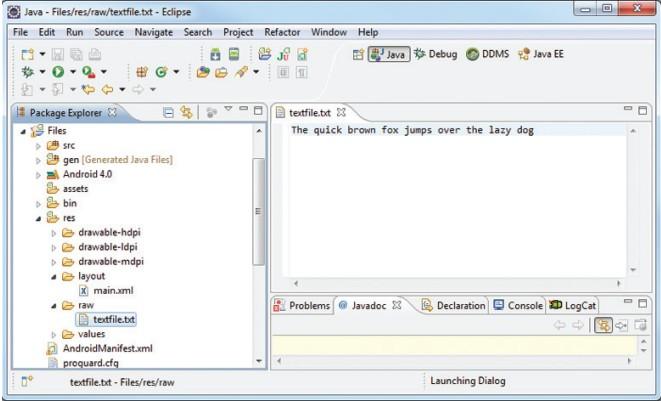
Task: Open the Window menu
Action: (x=329, y=32)
